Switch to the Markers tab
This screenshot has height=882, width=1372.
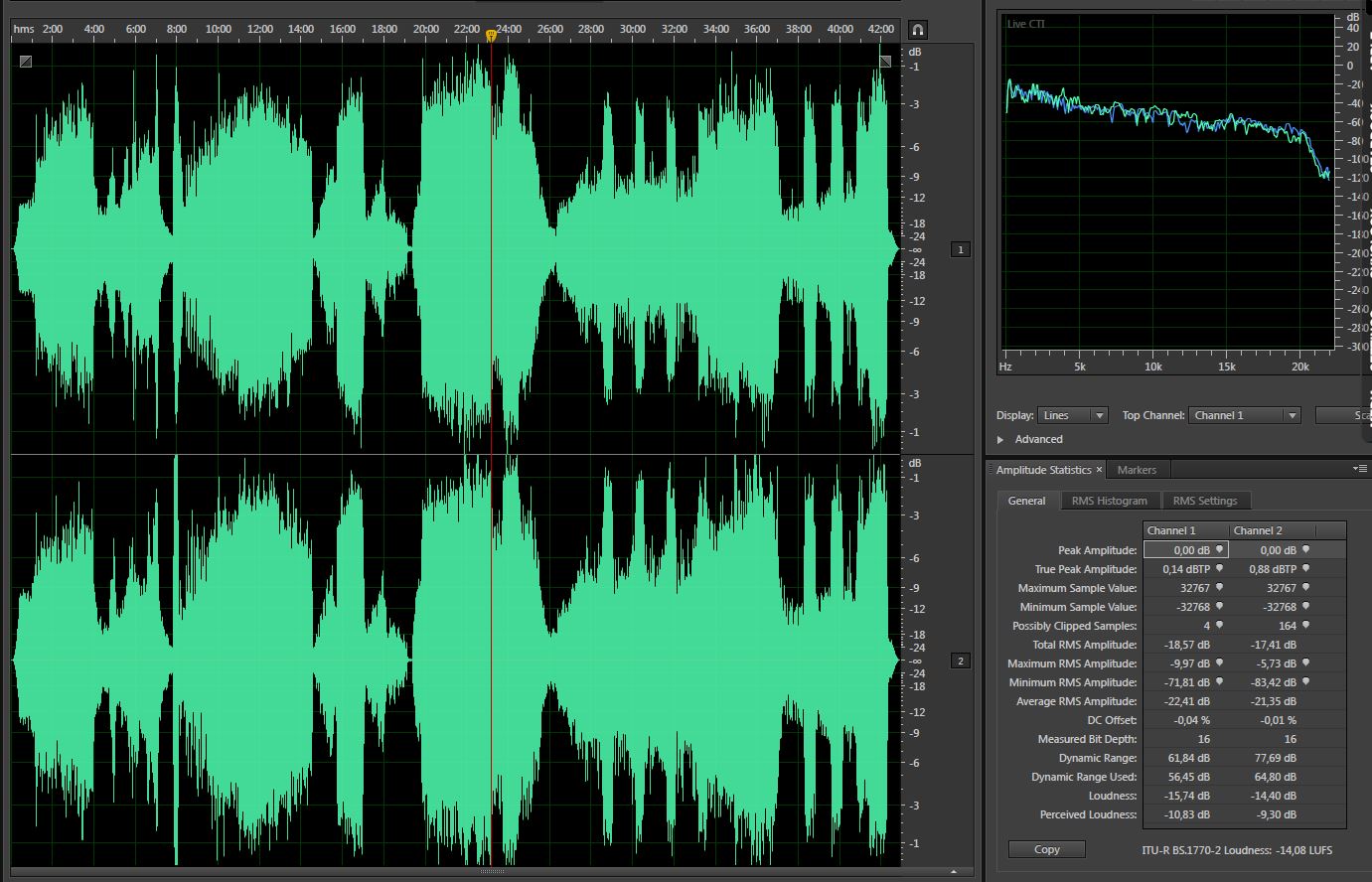pos(1137,470)
